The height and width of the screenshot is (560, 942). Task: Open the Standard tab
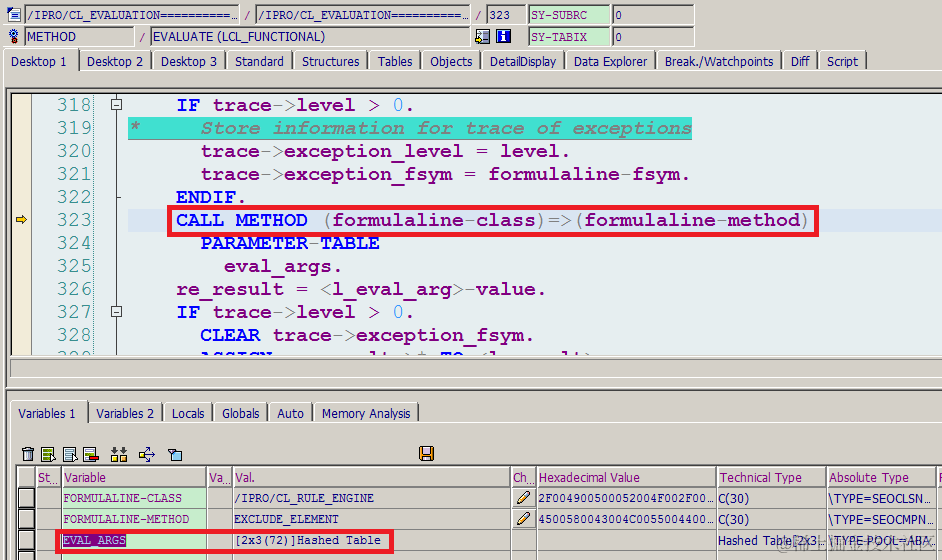tap(259, 61)
